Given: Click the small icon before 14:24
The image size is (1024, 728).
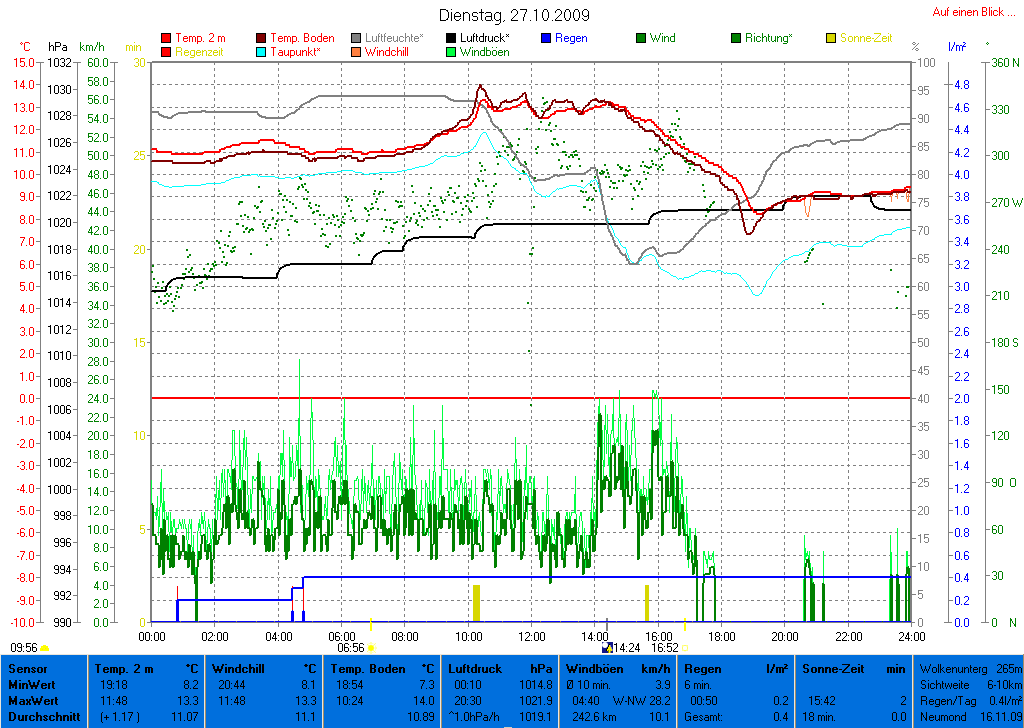Looking at the screenshot, I should 606,648.
